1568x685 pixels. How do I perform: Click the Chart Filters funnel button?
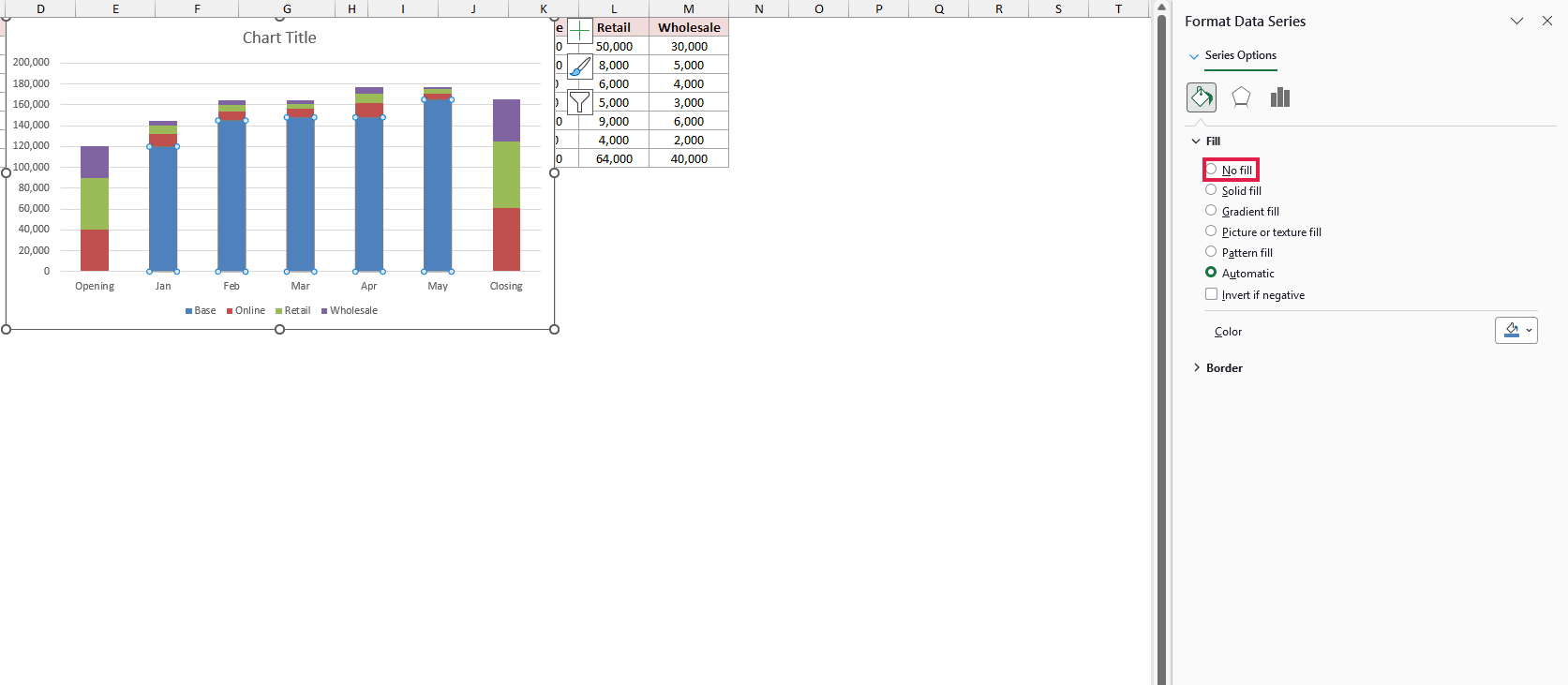pos(580,102)
